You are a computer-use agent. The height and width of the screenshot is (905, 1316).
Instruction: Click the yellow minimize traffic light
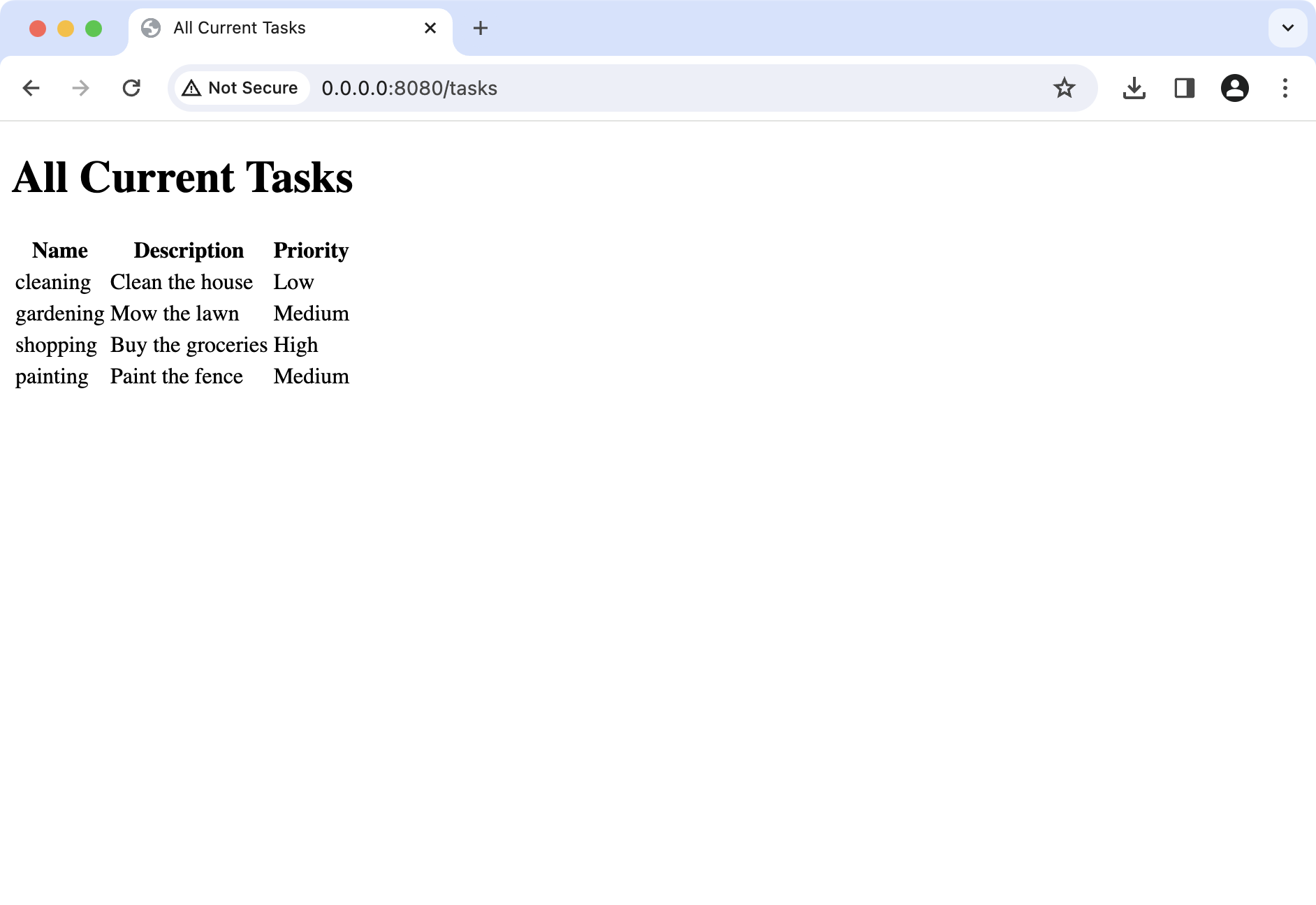tap(65, 28)
